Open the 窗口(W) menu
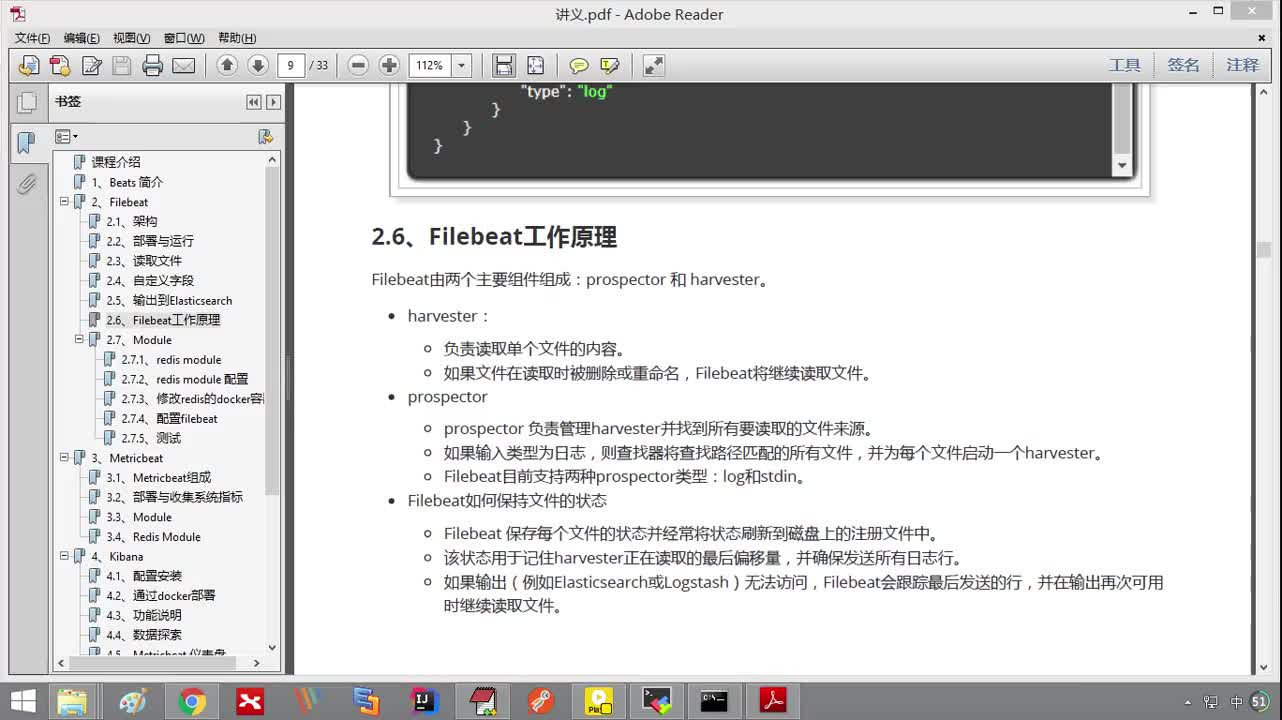Image resolution: width=1282 pixels, height=720 pixels. click(x=184, y=38)
